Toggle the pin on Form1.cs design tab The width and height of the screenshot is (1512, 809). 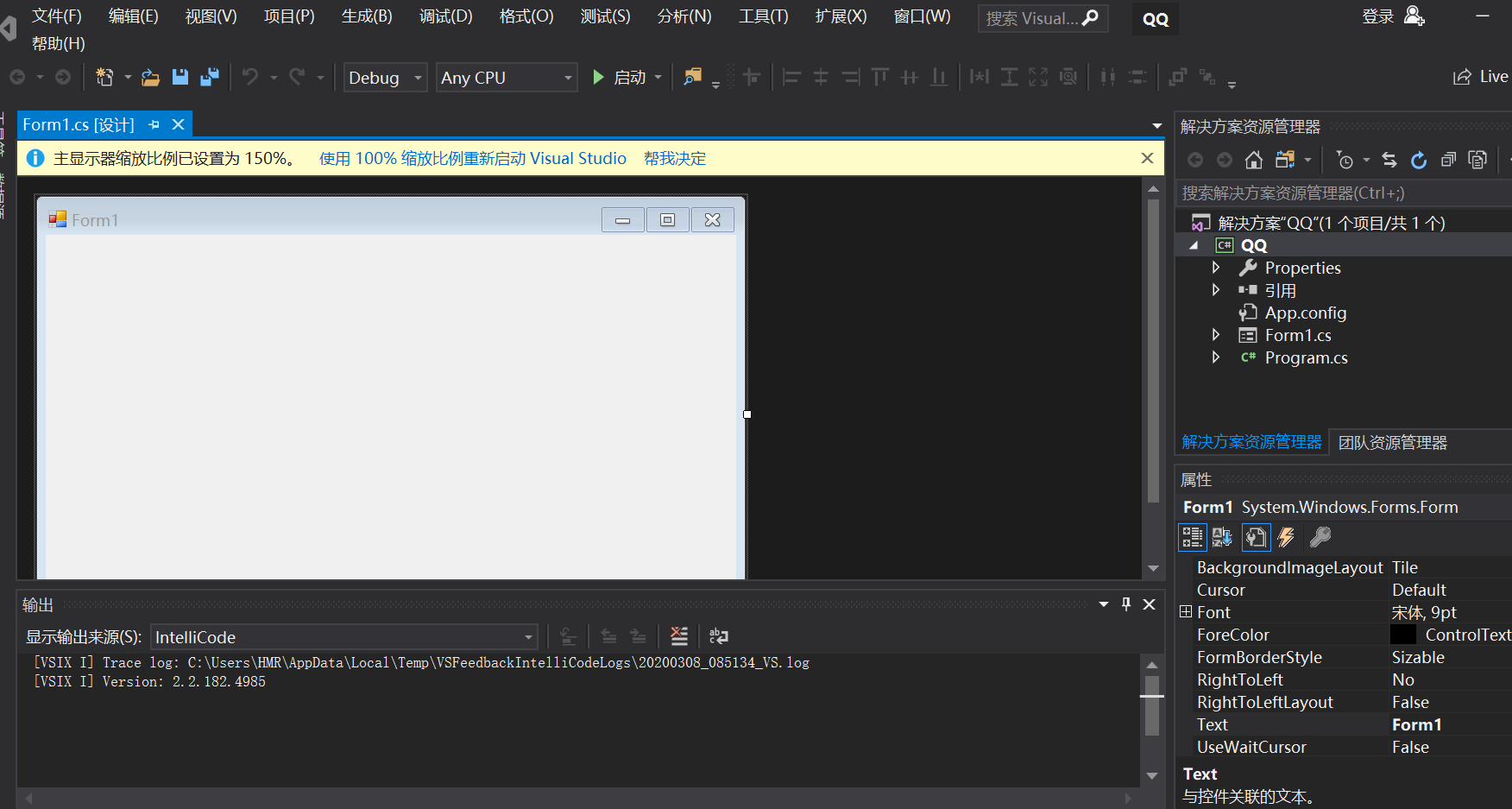click(154, 124)
